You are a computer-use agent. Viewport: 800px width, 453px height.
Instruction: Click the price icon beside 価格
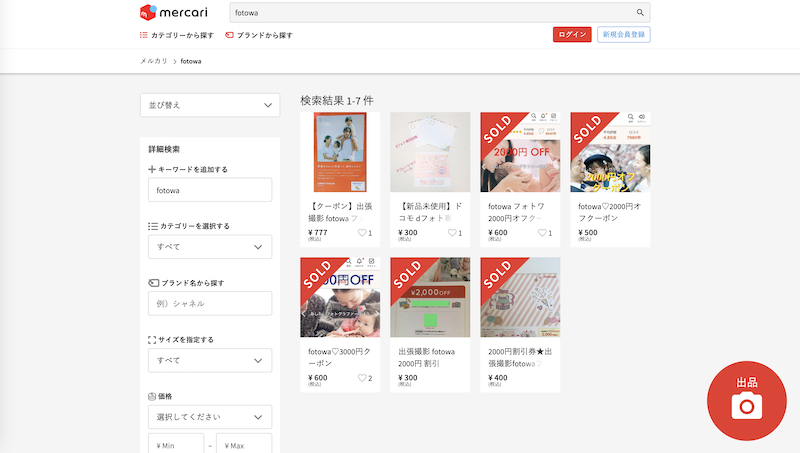coord(152,396)
